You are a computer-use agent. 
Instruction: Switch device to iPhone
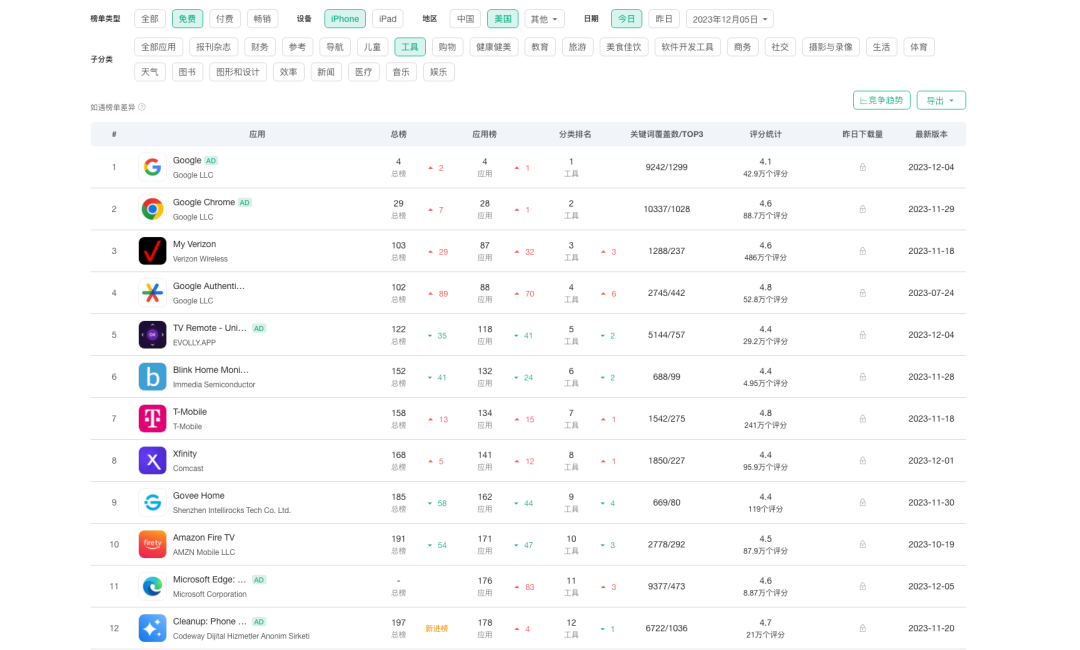(x=345, y=19)
